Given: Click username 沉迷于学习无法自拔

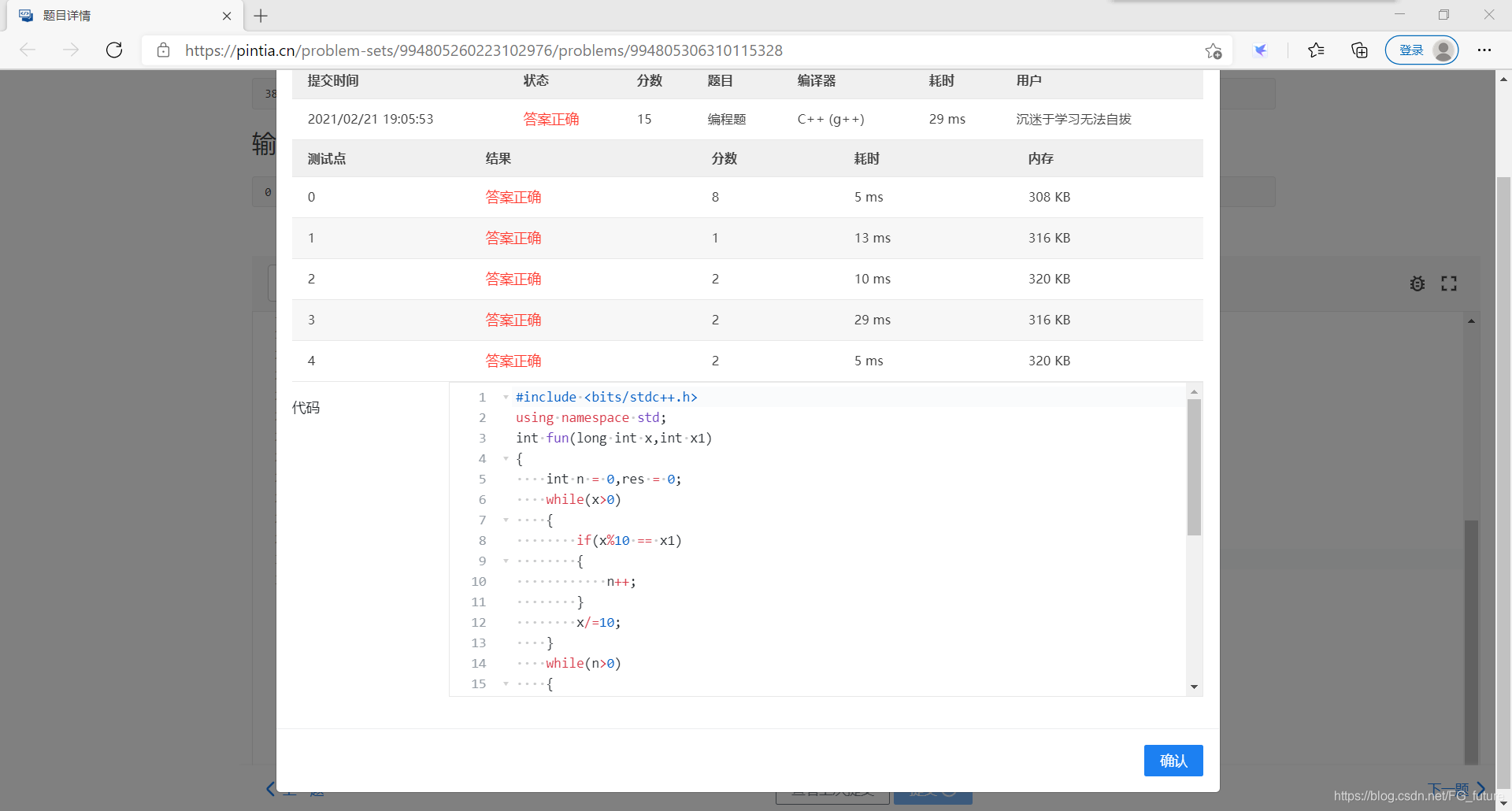Looking at the screenshot, I should pos(1073,119).
